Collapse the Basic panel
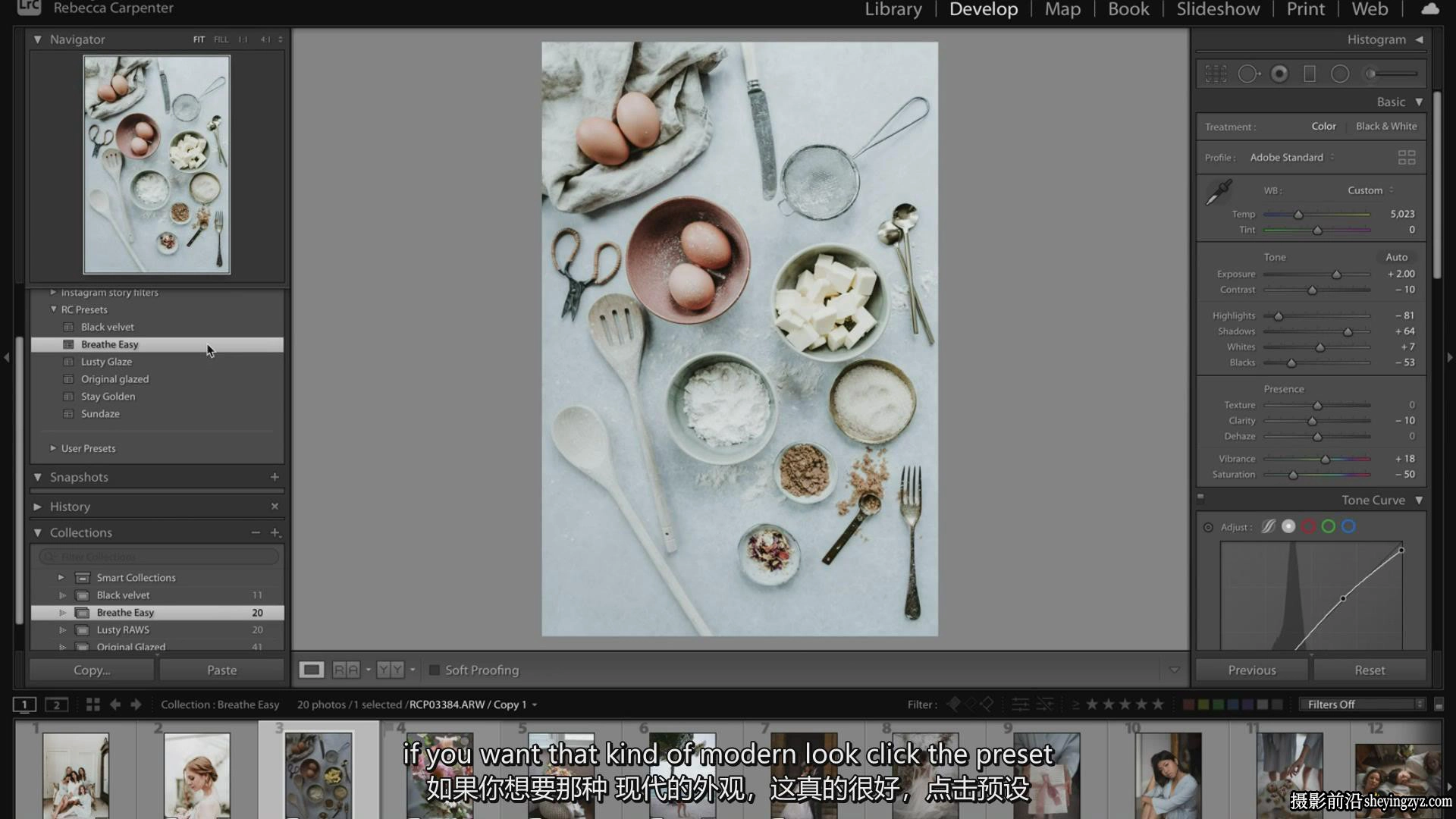The image size is (1456, 819). tap(1419, 102)
